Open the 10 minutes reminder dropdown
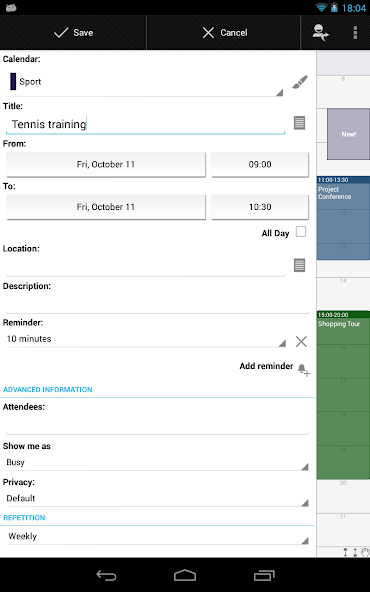 click(x=146, y=339)
